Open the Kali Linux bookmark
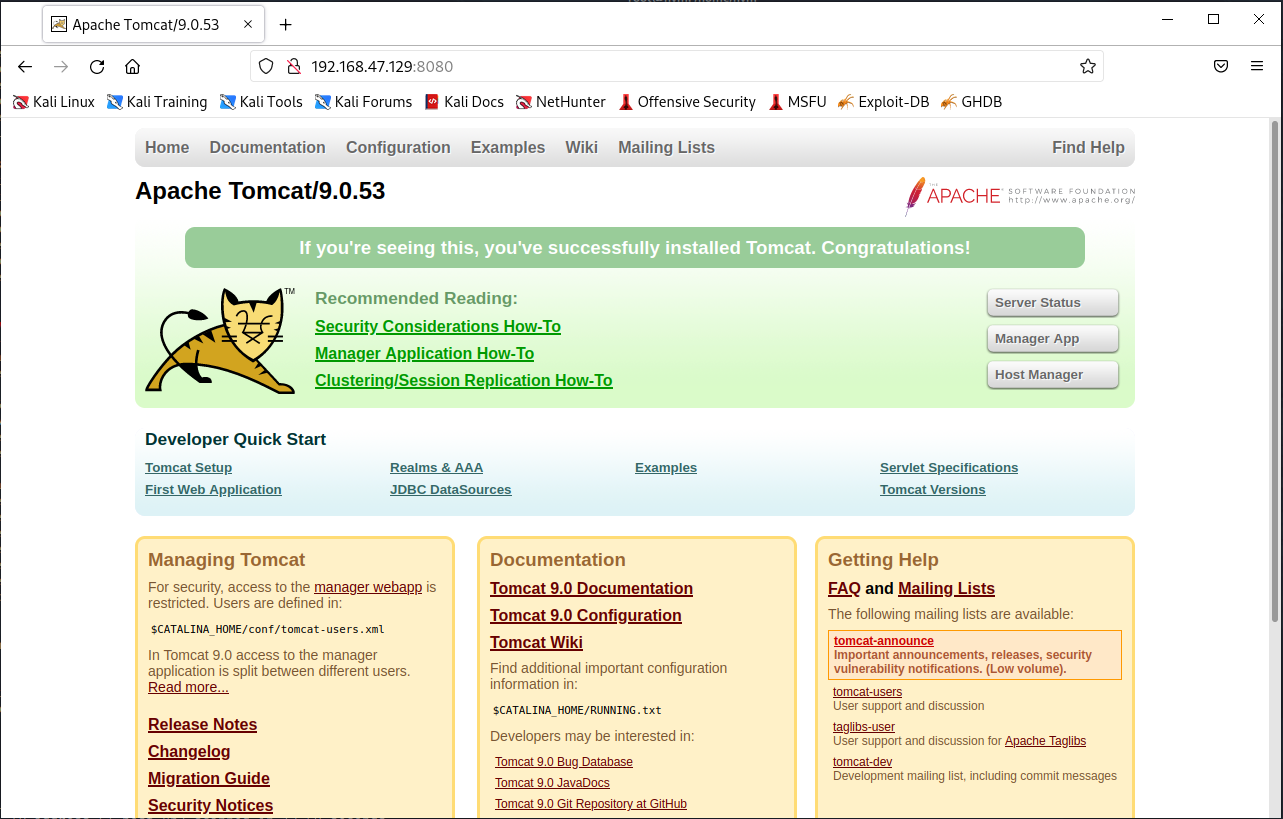This screenshot has height=819, width=1283. (x=54, y=102)
